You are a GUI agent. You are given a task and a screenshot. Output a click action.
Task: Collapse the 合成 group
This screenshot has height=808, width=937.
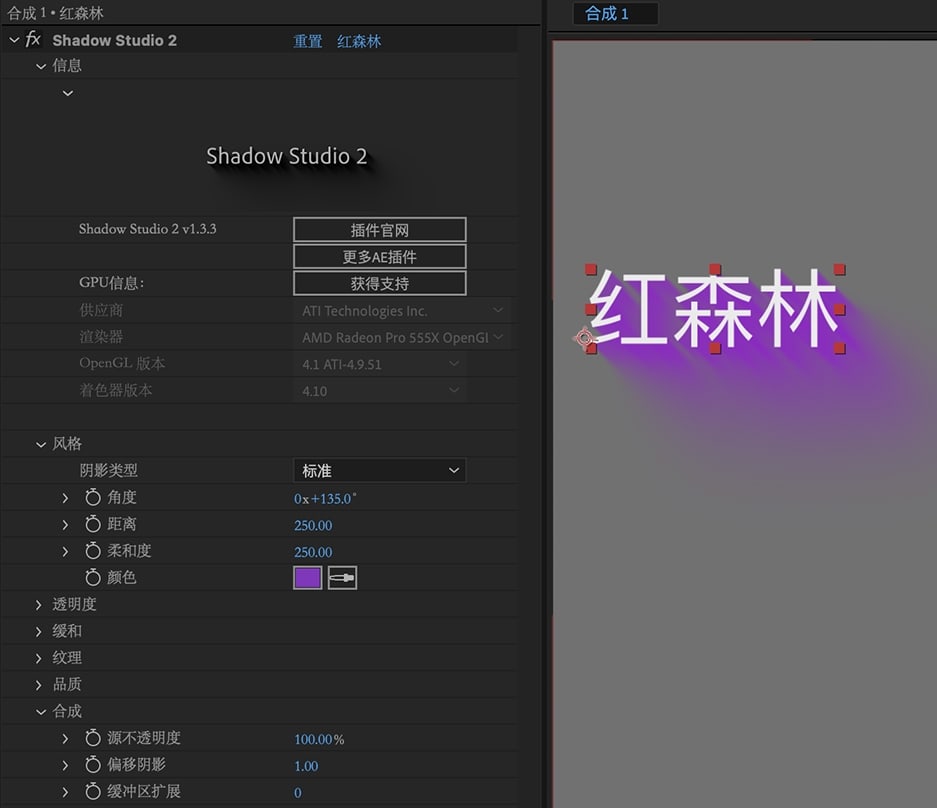click(41, 711)
